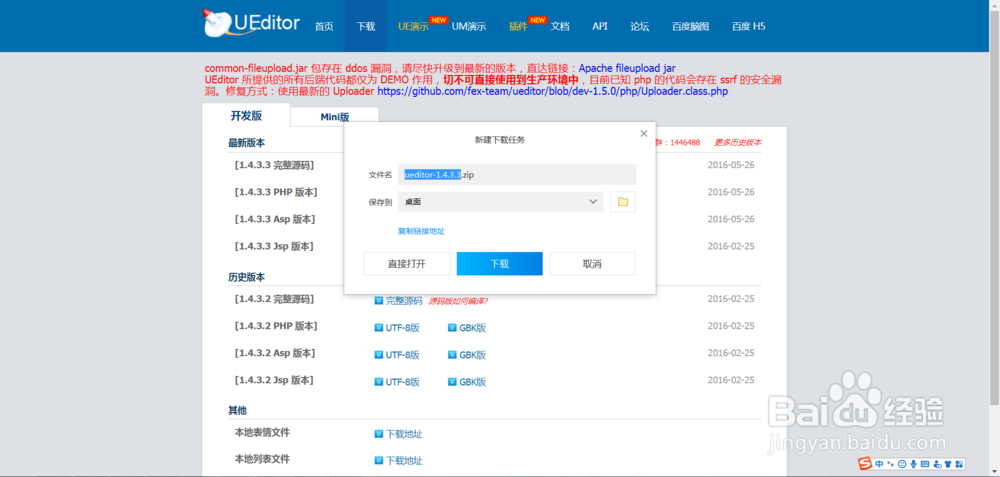The width and height of the screenshot is (1000, 477).
Task: Click the 文件名 input field ueditor-1.4.3.3.zip
Action: (517, 175)
